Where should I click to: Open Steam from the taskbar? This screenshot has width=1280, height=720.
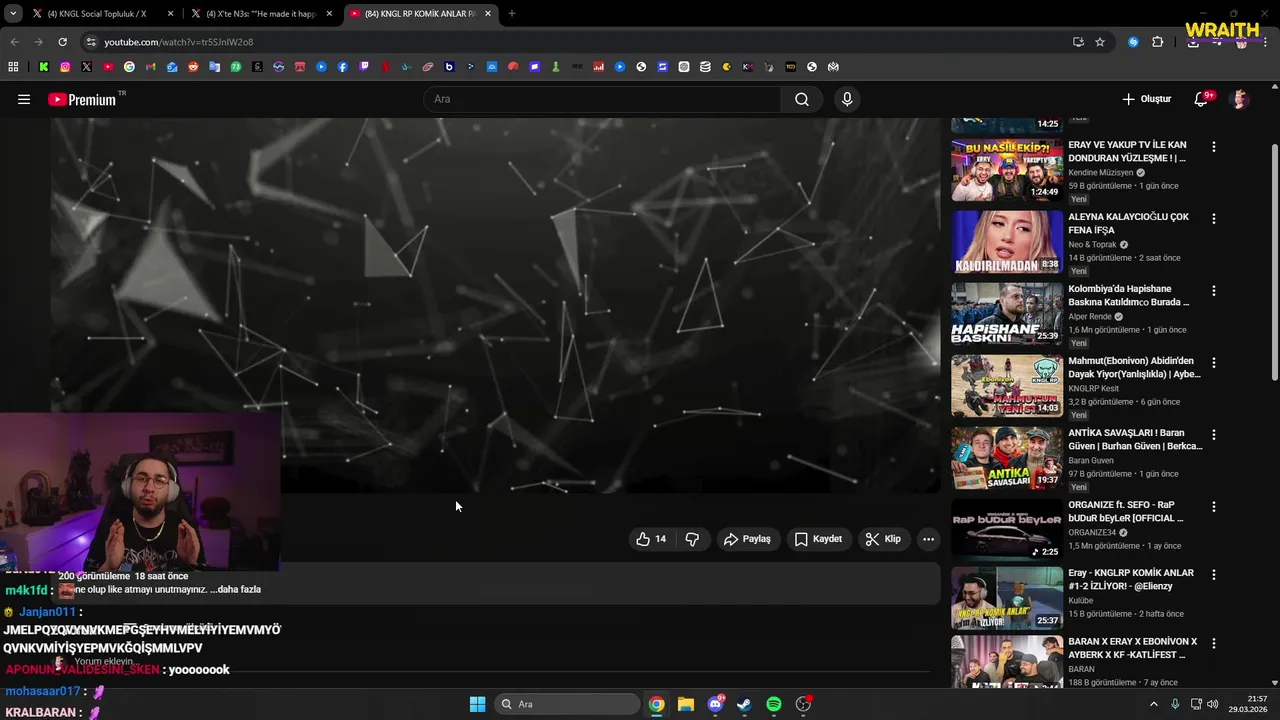click(744, 704)
